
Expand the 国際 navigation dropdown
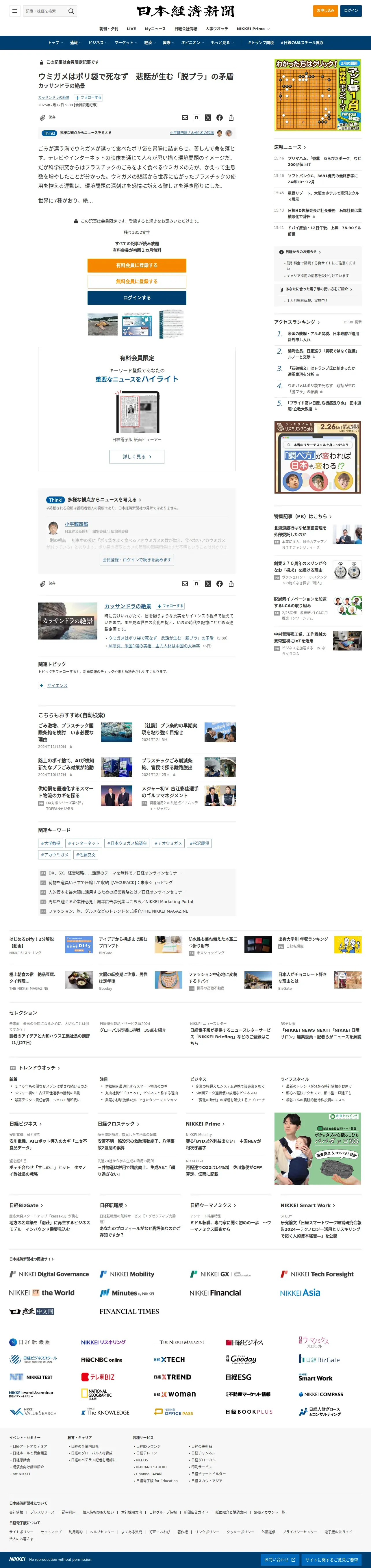[x=168, y=42]
